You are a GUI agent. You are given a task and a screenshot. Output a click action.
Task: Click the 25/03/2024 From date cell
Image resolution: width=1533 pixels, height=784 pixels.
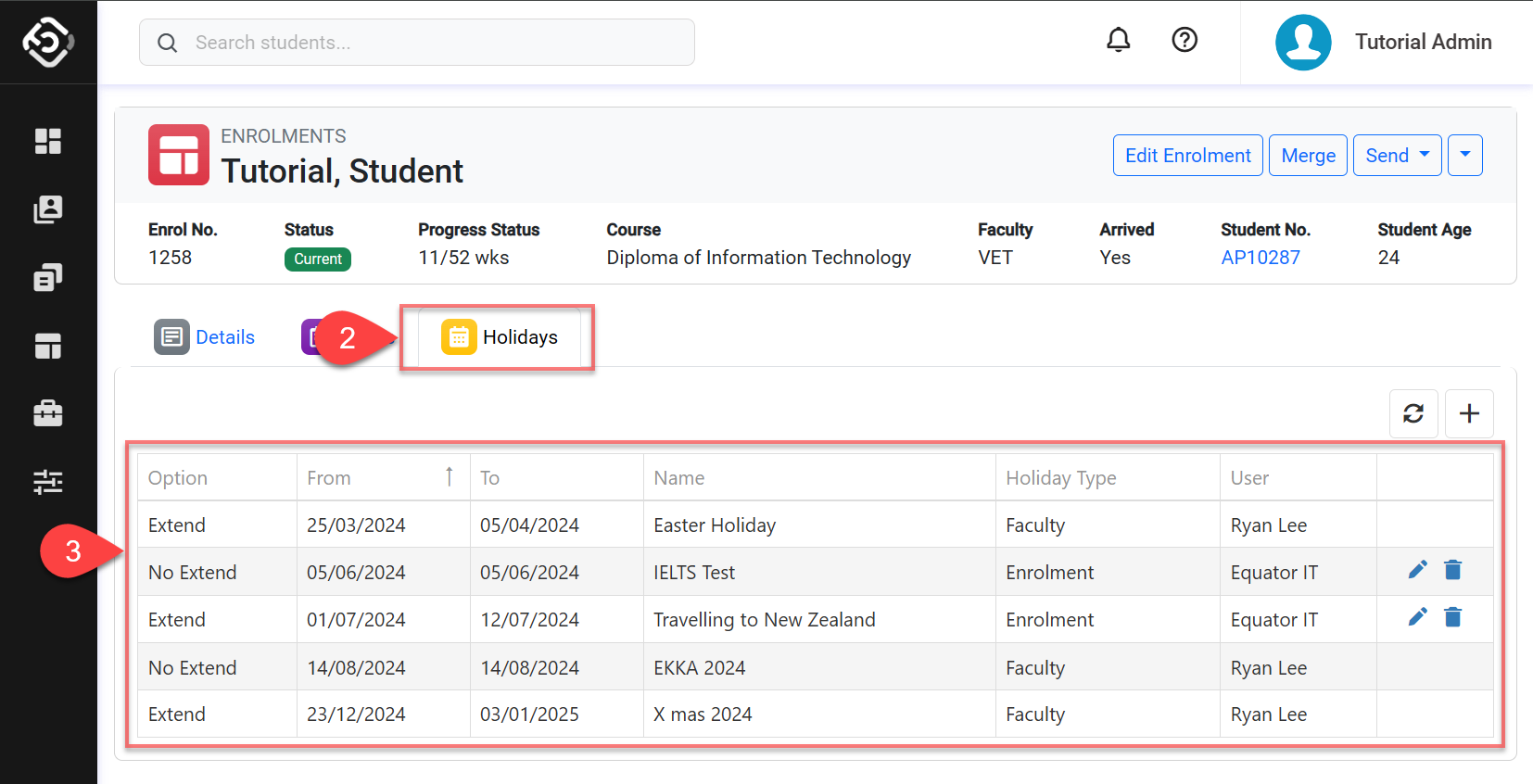pyautogui.click(x=384, y=525)
